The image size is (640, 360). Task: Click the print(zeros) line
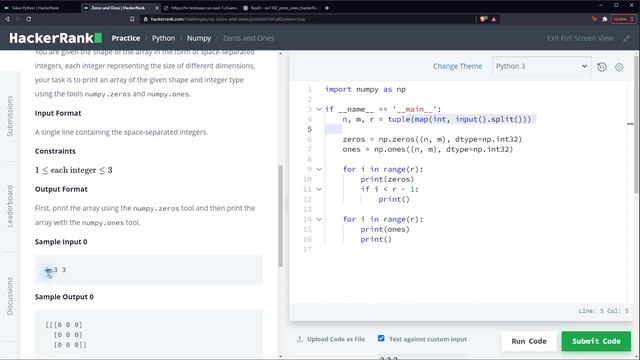[387, 179]
